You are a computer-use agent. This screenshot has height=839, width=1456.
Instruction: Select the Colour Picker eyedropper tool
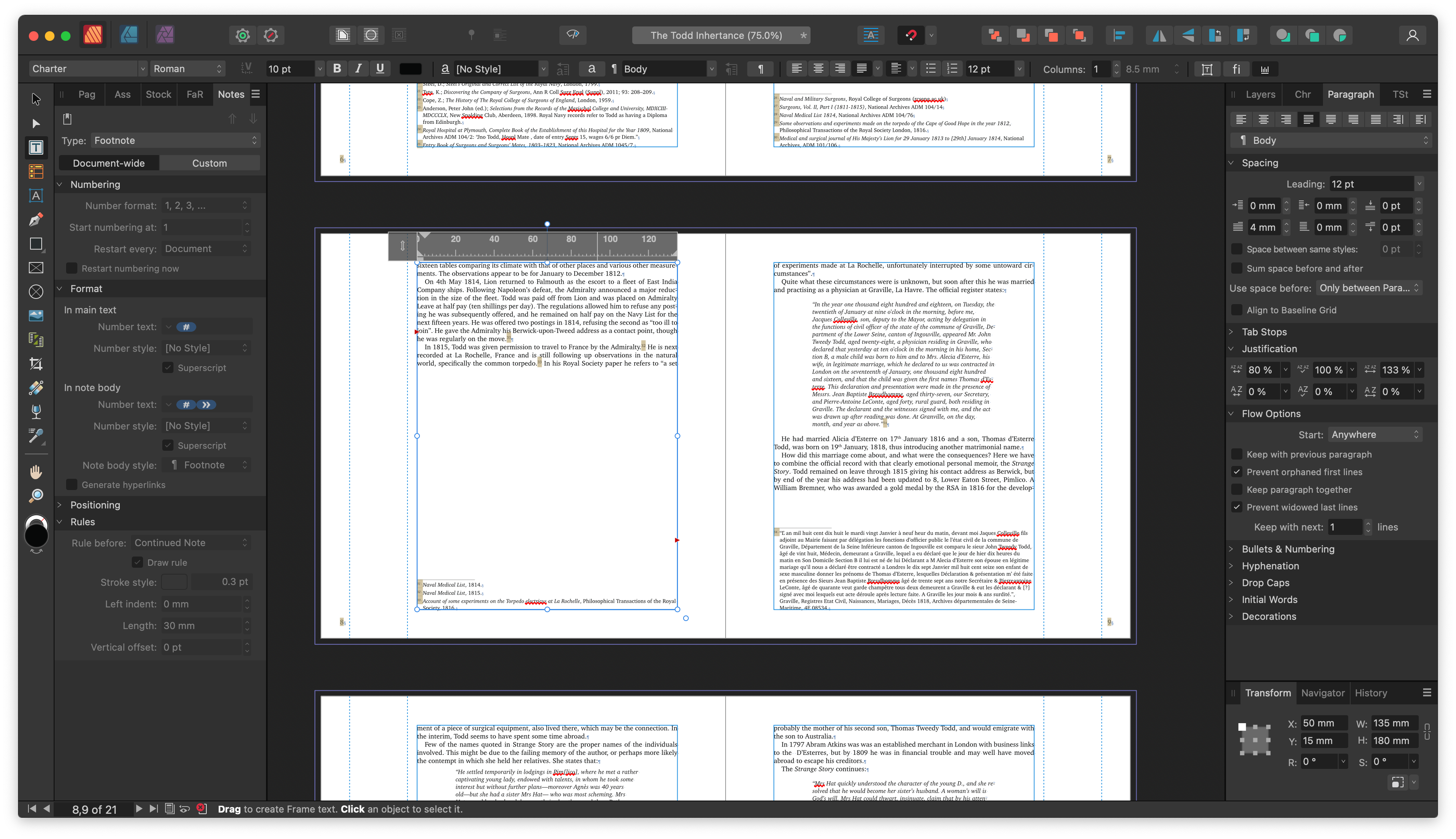pyautogui.click(x=36, y=436)
